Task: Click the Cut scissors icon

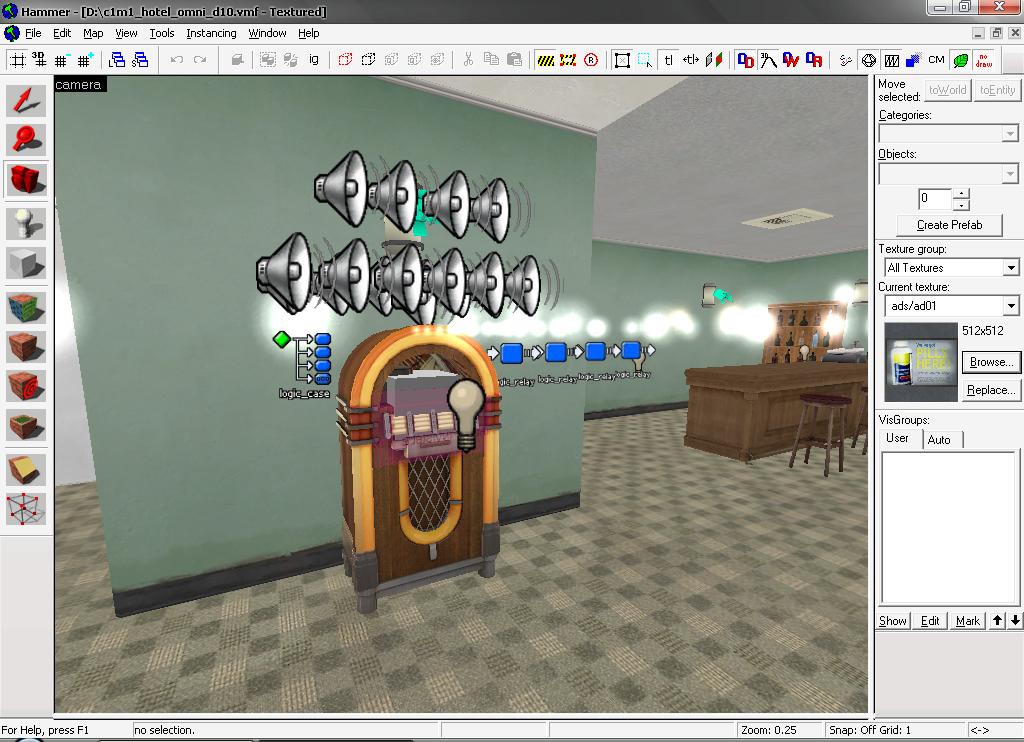Action: click(468, 60)
